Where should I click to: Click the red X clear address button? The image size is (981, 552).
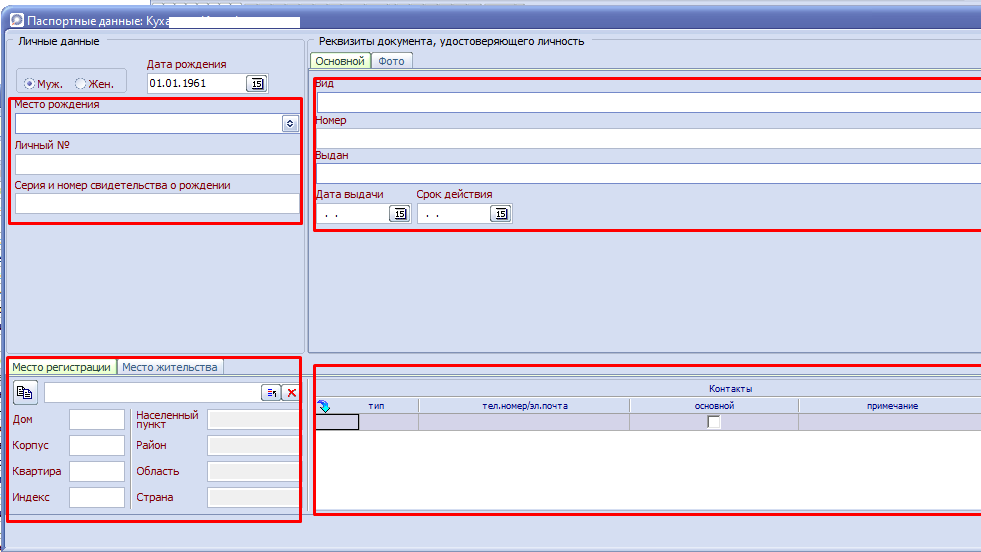pos(291,393)
